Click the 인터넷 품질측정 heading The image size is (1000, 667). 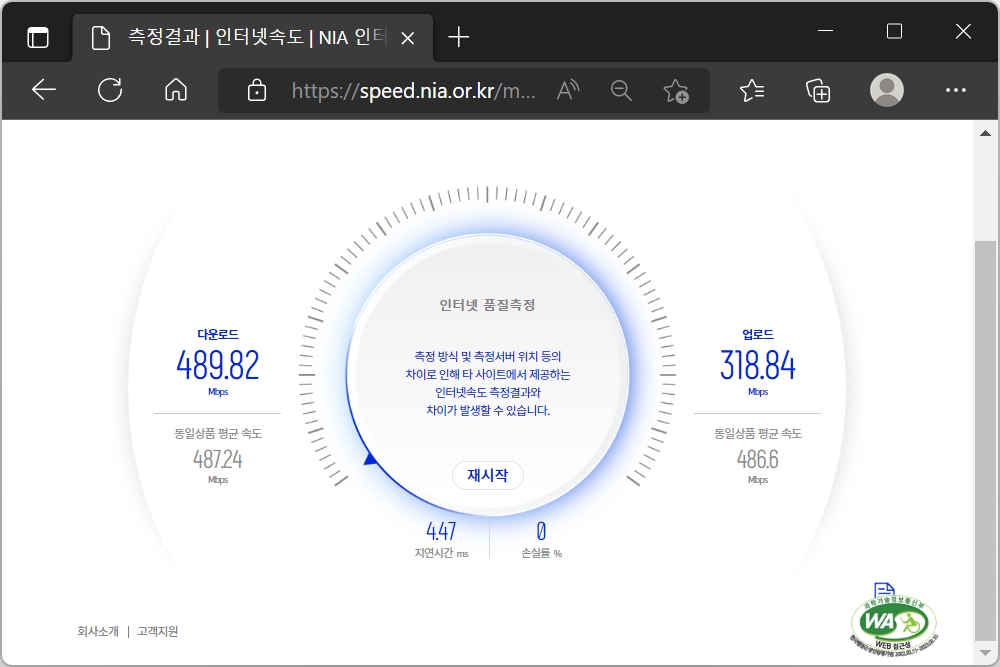[487, 305]
